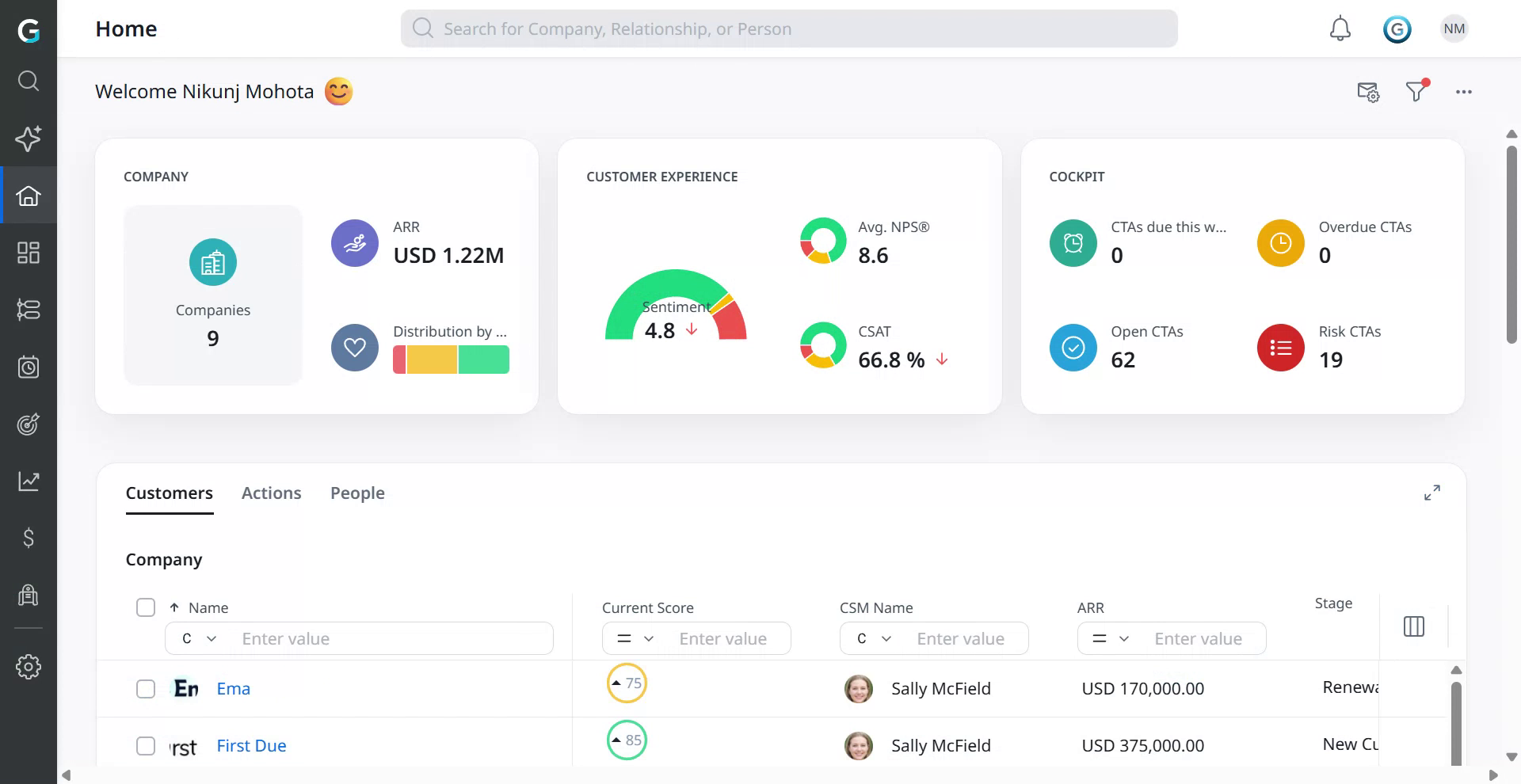
Task: Switch to the People tab
Action: [357, 493]
